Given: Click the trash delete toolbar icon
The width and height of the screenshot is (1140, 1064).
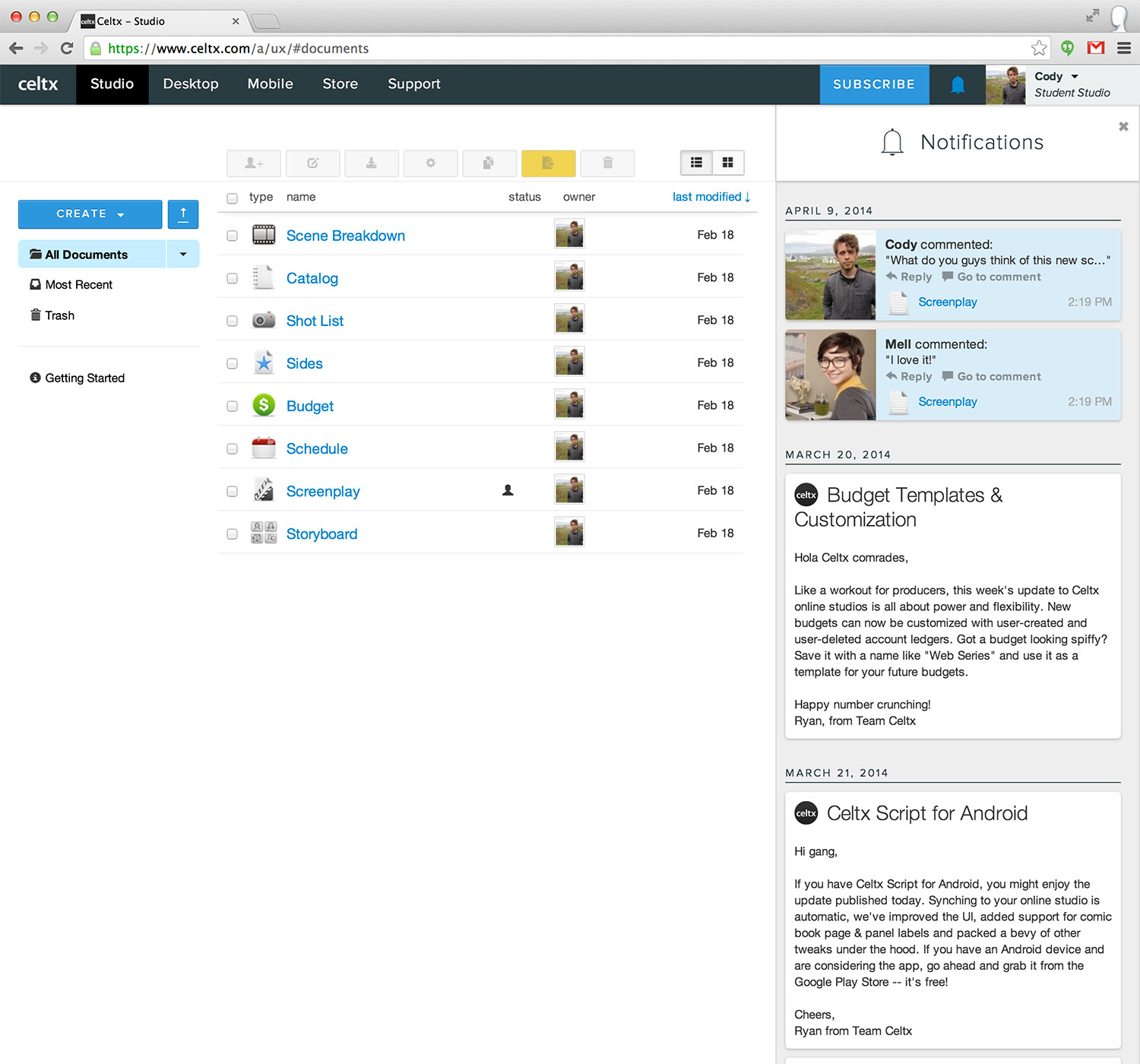Looking at the screenshot, I should pos(608,163).
